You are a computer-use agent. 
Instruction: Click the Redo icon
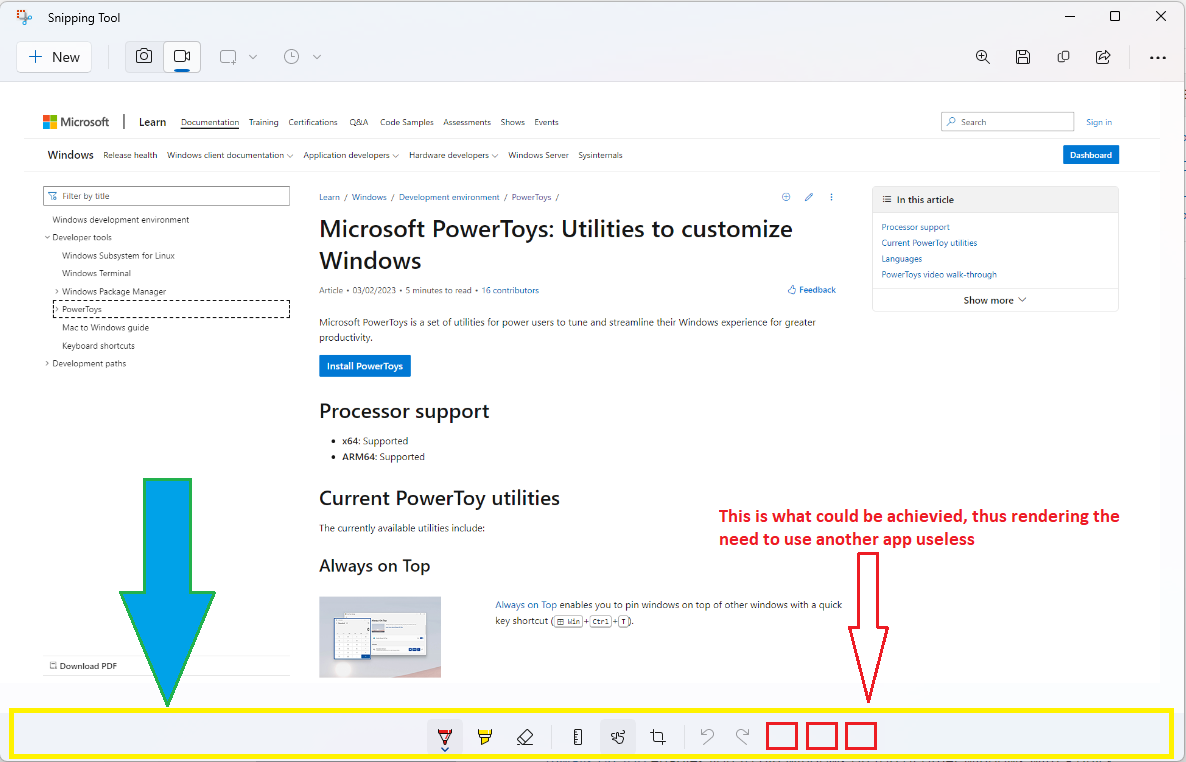[x=742, y=736]
